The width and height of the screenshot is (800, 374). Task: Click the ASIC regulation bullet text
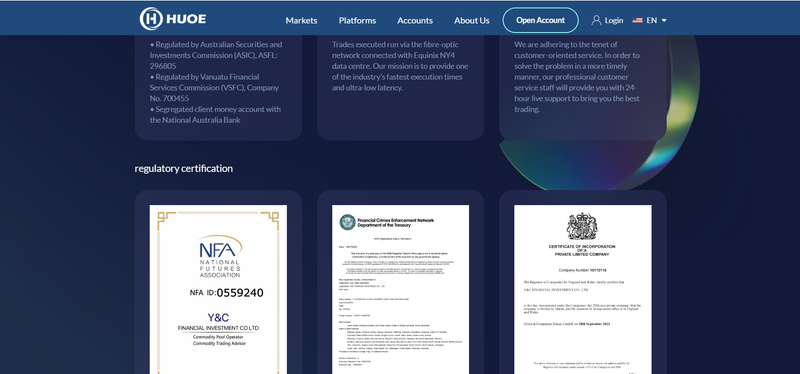pos(216,55)
